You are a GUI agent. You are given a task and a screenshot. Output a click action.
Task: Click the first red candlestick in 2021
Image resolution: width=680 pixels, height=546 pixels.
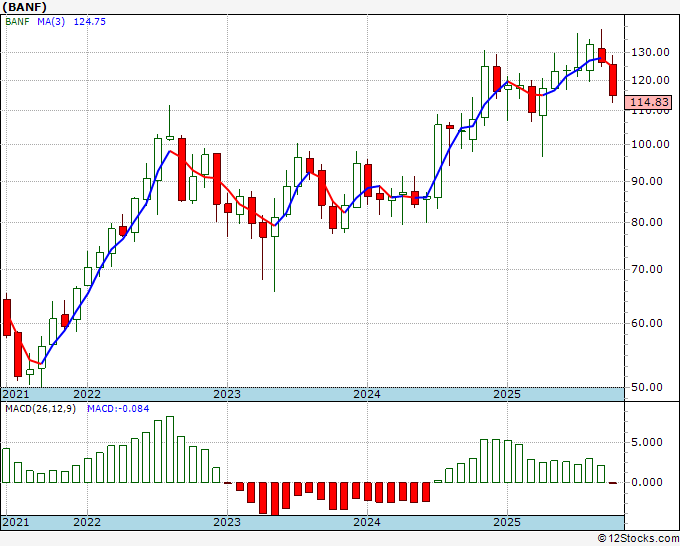tap(7, 317)
